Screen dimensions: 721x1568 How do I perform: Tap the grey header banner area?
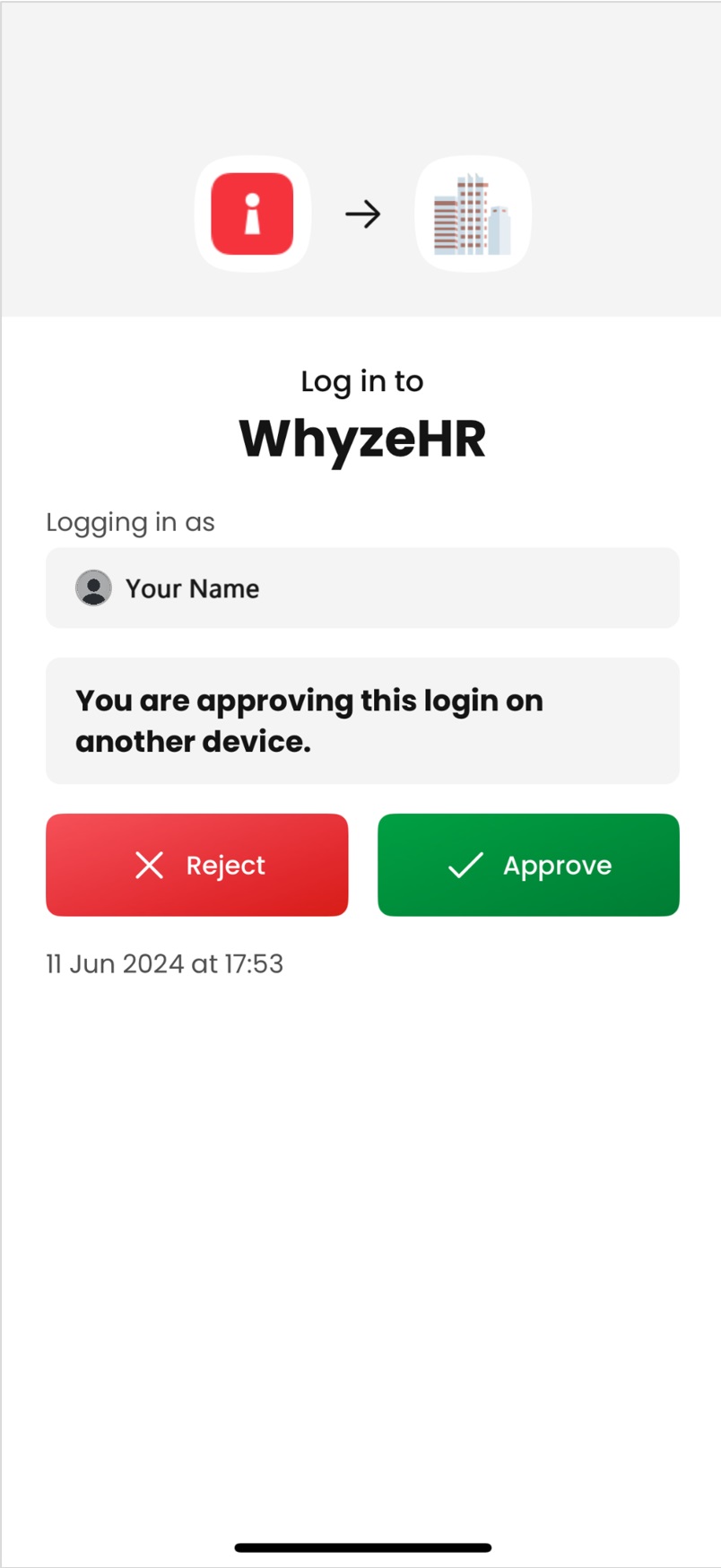360,159
